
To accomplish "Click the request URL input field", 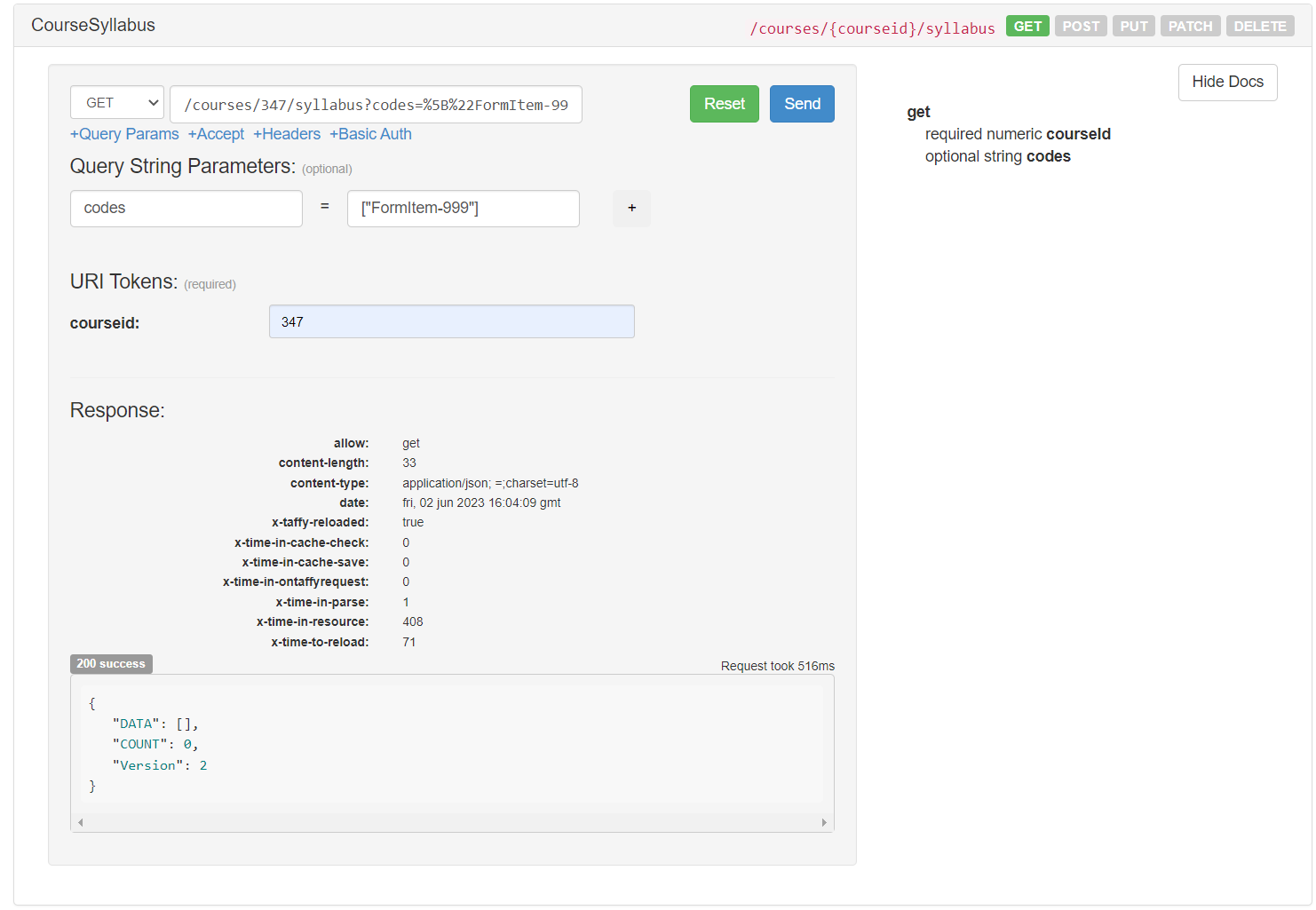I will click(x=376, y=105).
